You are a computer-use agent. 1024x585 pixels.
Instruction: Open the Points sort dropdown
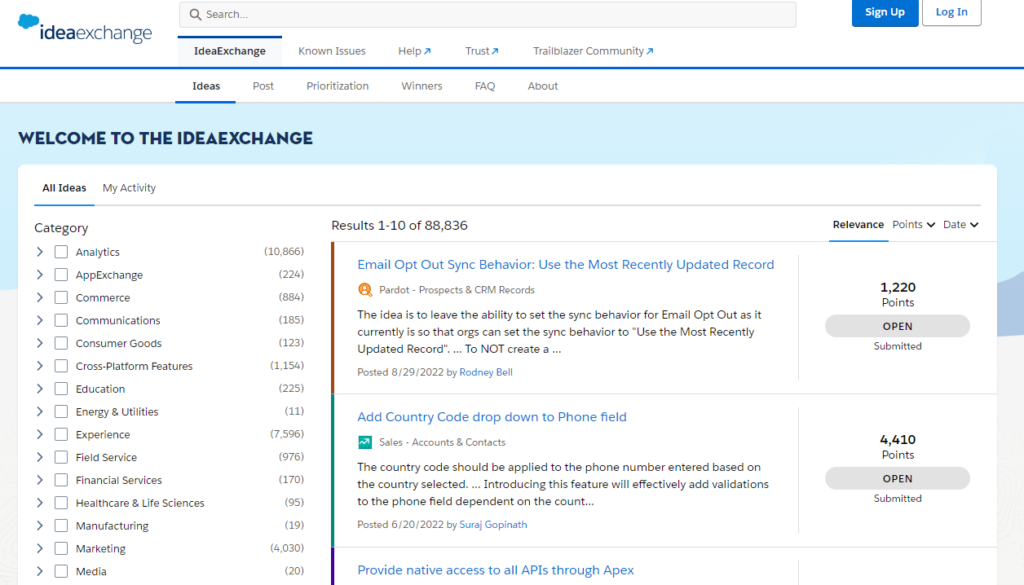(x=912, y=224)
